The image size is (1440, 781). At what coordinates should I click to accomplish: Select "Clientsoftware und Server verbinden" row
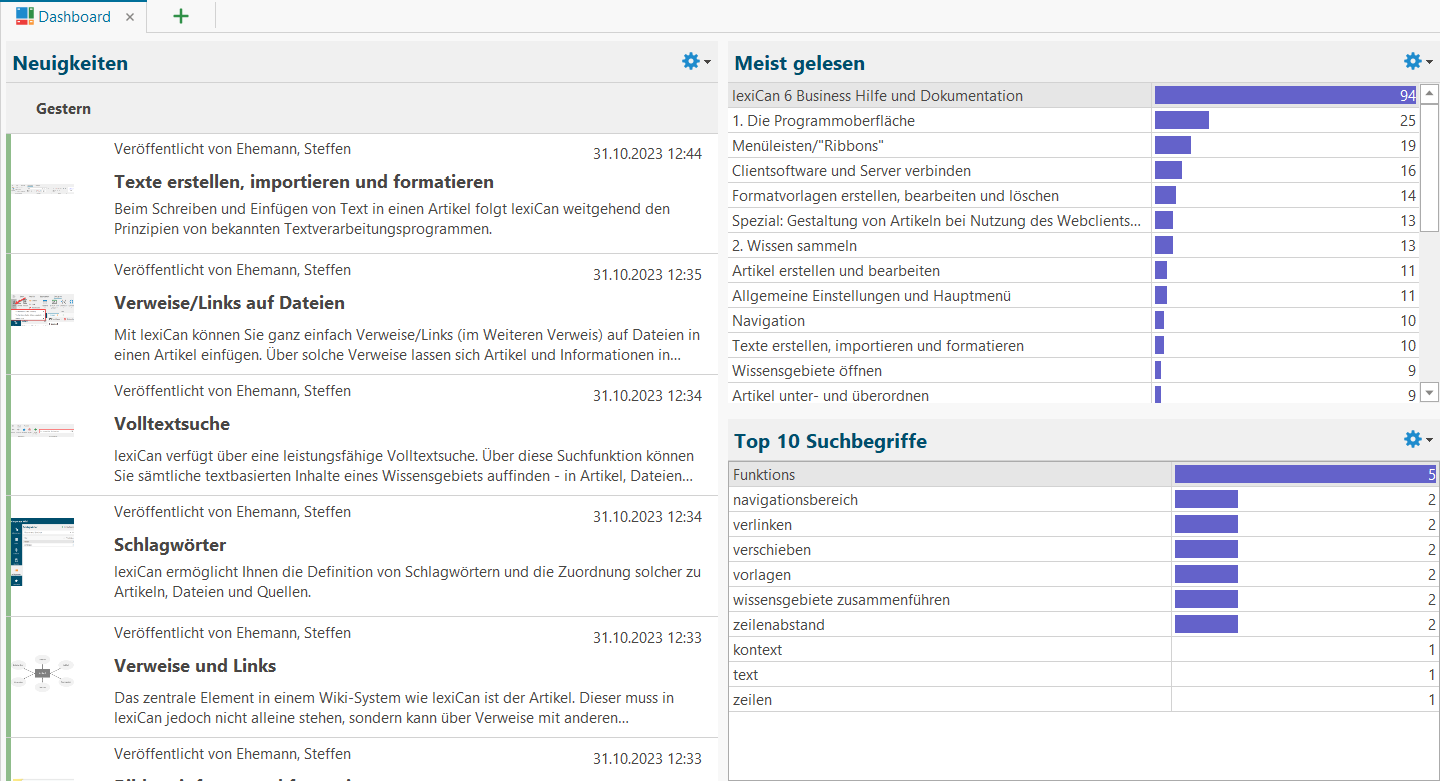click(x=1073, y=171)
